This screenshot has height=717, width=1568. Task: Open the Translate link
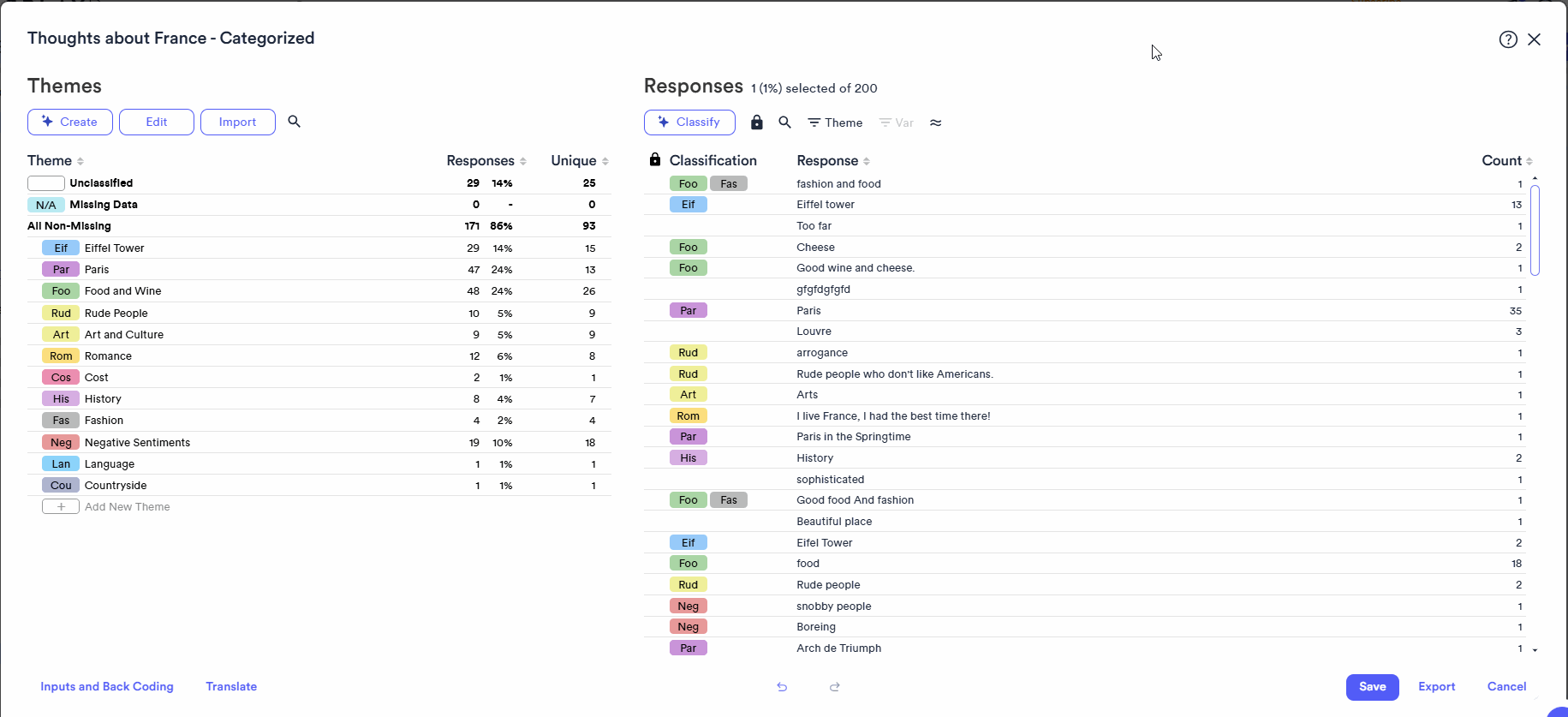[231, 687]
